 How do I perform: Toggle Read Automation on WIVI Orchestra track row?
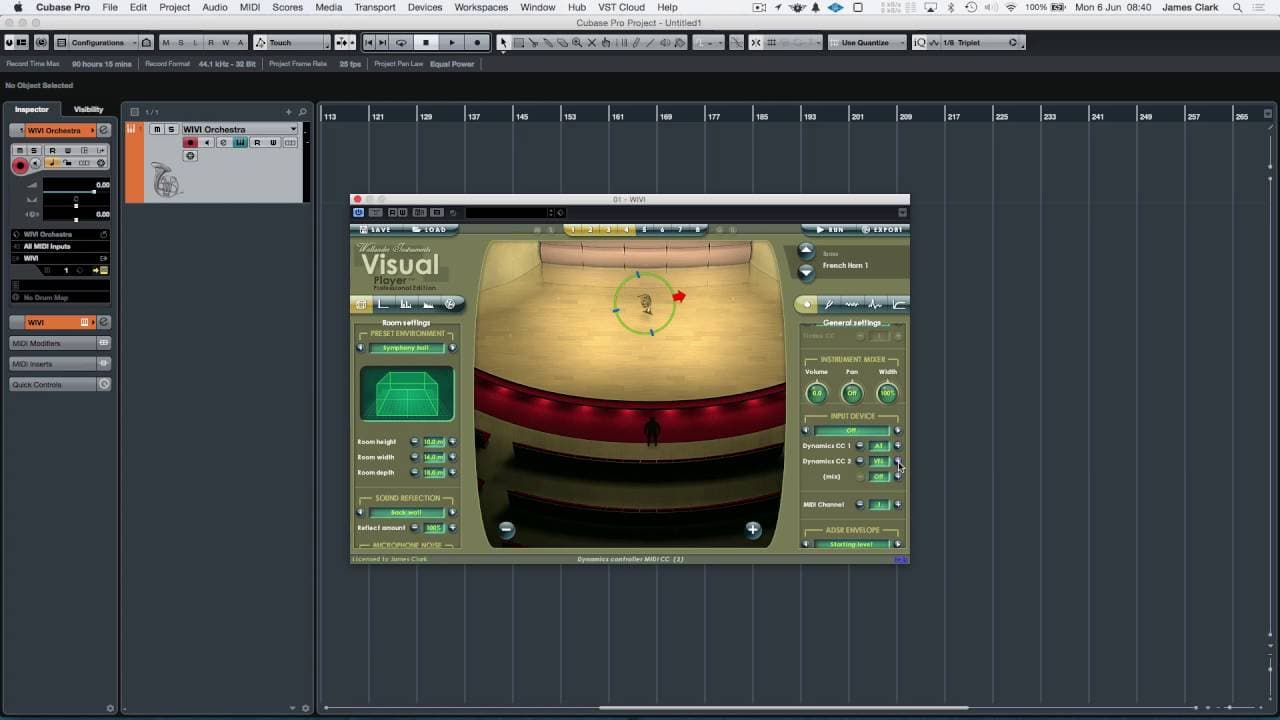pos(257,143)
